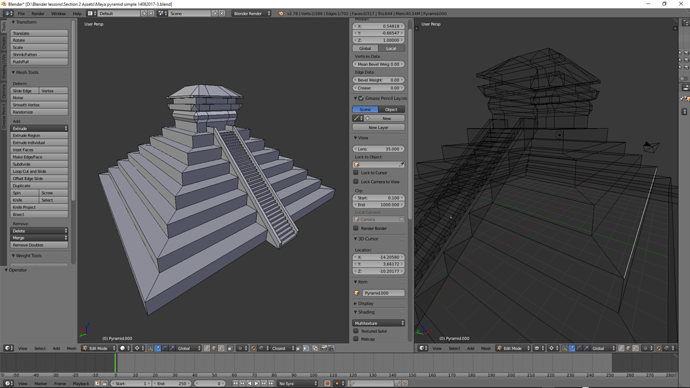
Task: Open the No Sync dropdown in the timeline
Action: coord(297,384)
